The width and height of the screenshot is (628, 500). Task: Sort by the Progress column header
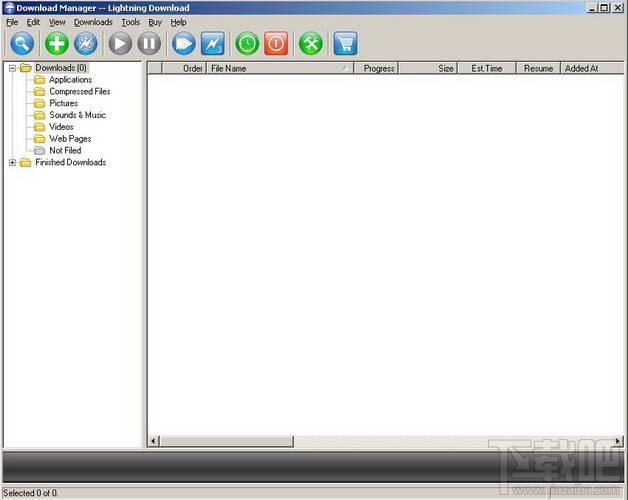coord(376,69)
